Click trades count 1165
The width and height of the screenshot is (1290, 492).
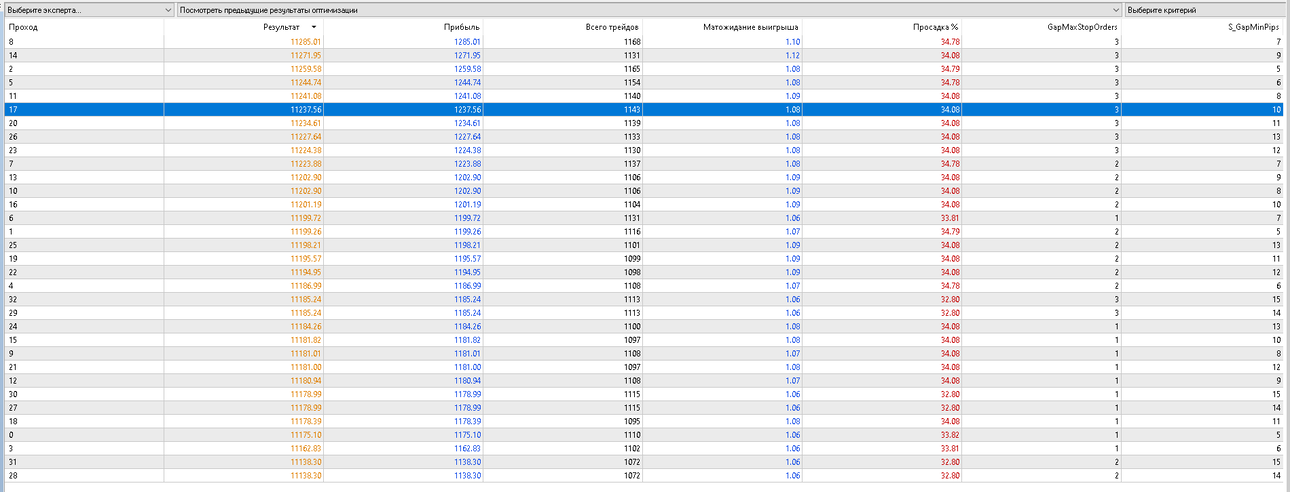[631, 68]
